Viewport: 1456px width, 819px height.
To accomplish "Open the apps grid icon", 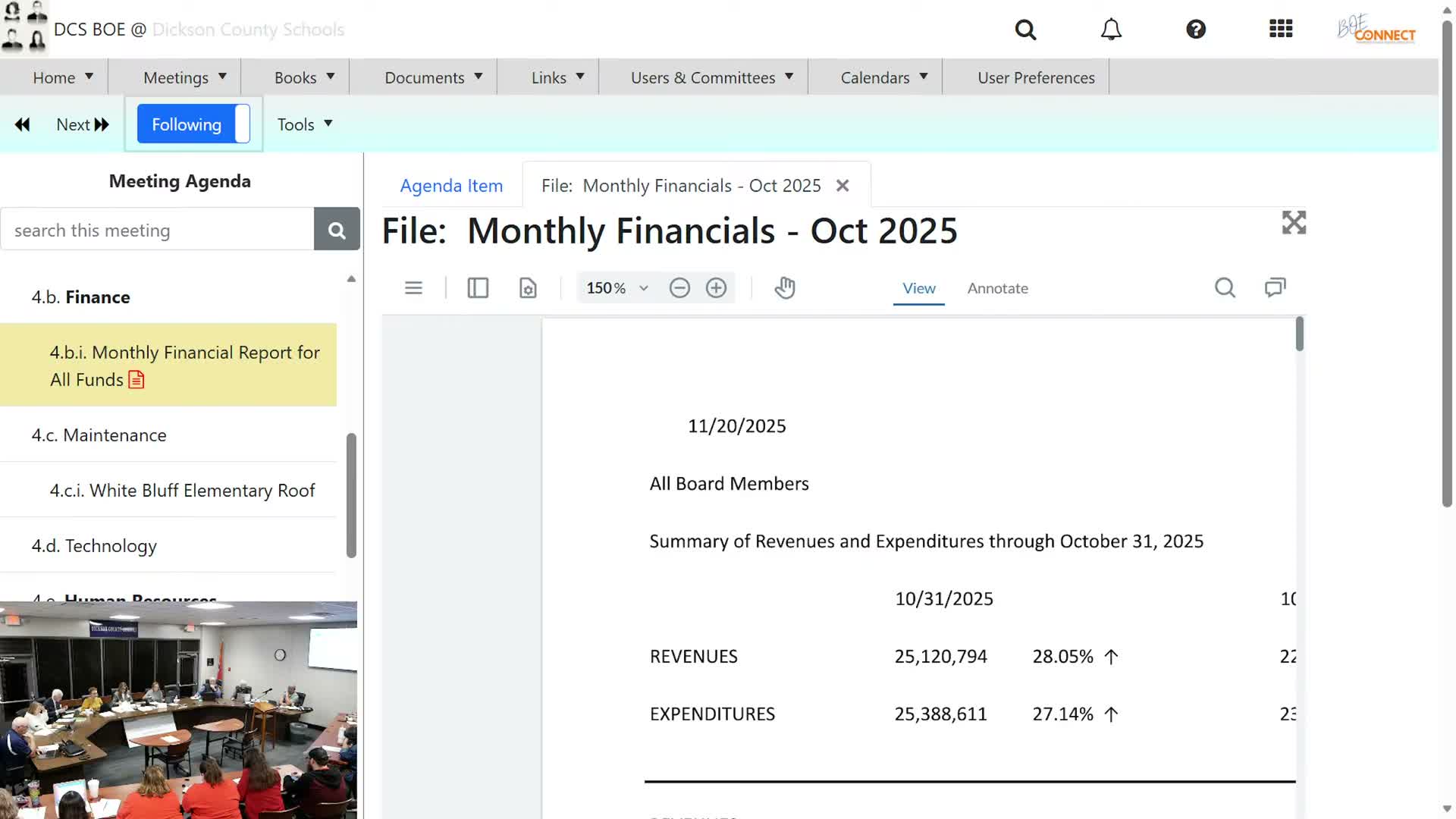I will 1281,29.
